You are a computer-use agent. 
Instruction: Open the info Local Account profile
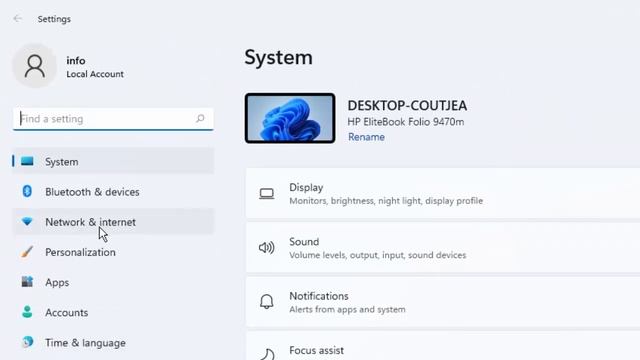click(x=69, y=66)
